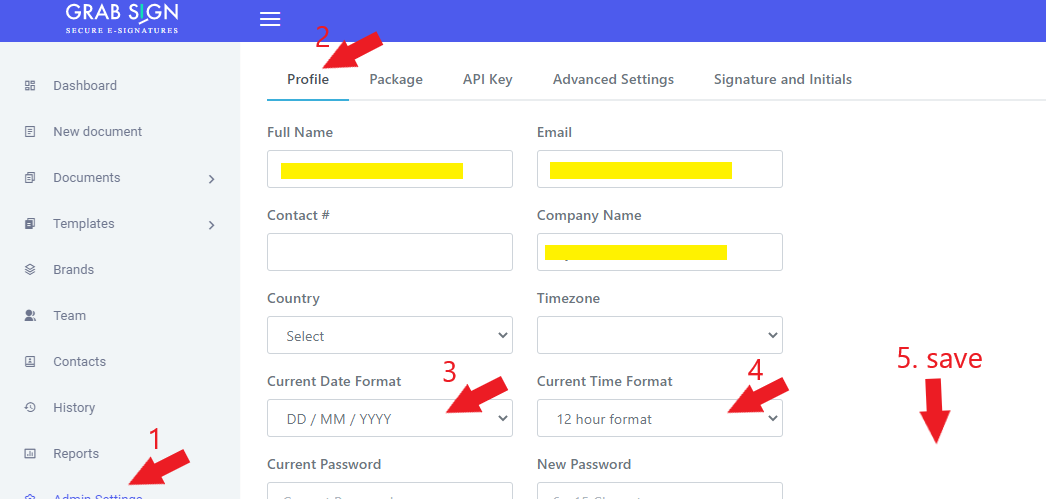Click the hamburger menu icon
Viewport: 1046px width, 499px height.
click(270, 20)
